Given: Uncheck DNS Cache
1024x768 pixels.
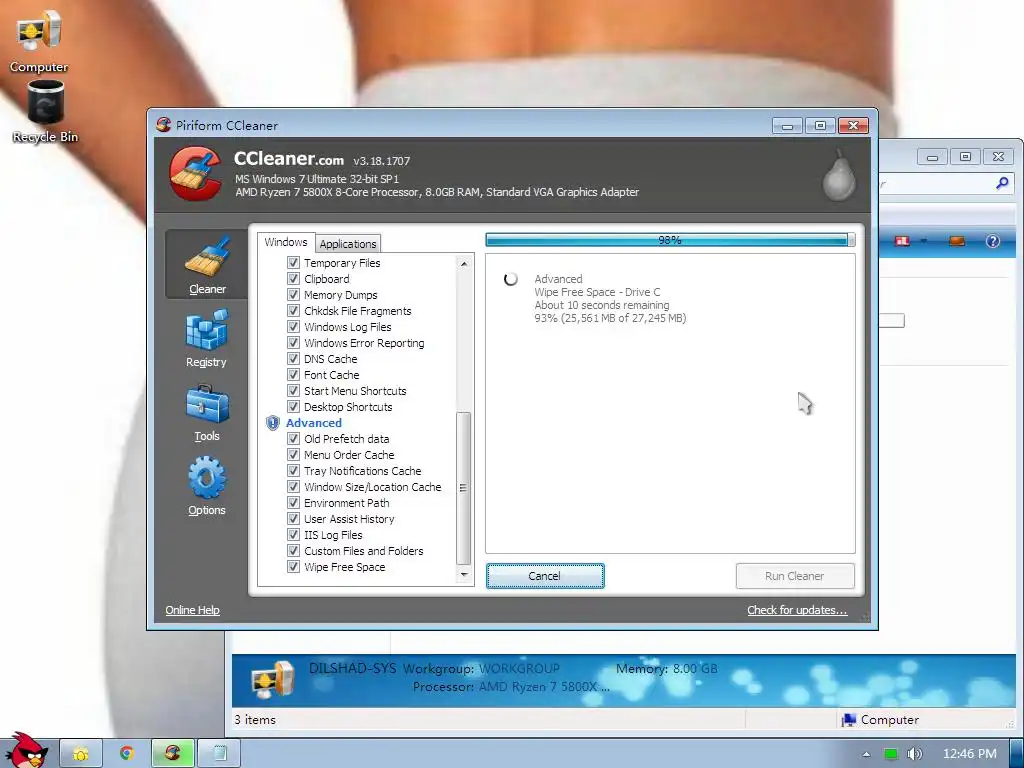Looking at the screenshot, I should click(293, 359).
